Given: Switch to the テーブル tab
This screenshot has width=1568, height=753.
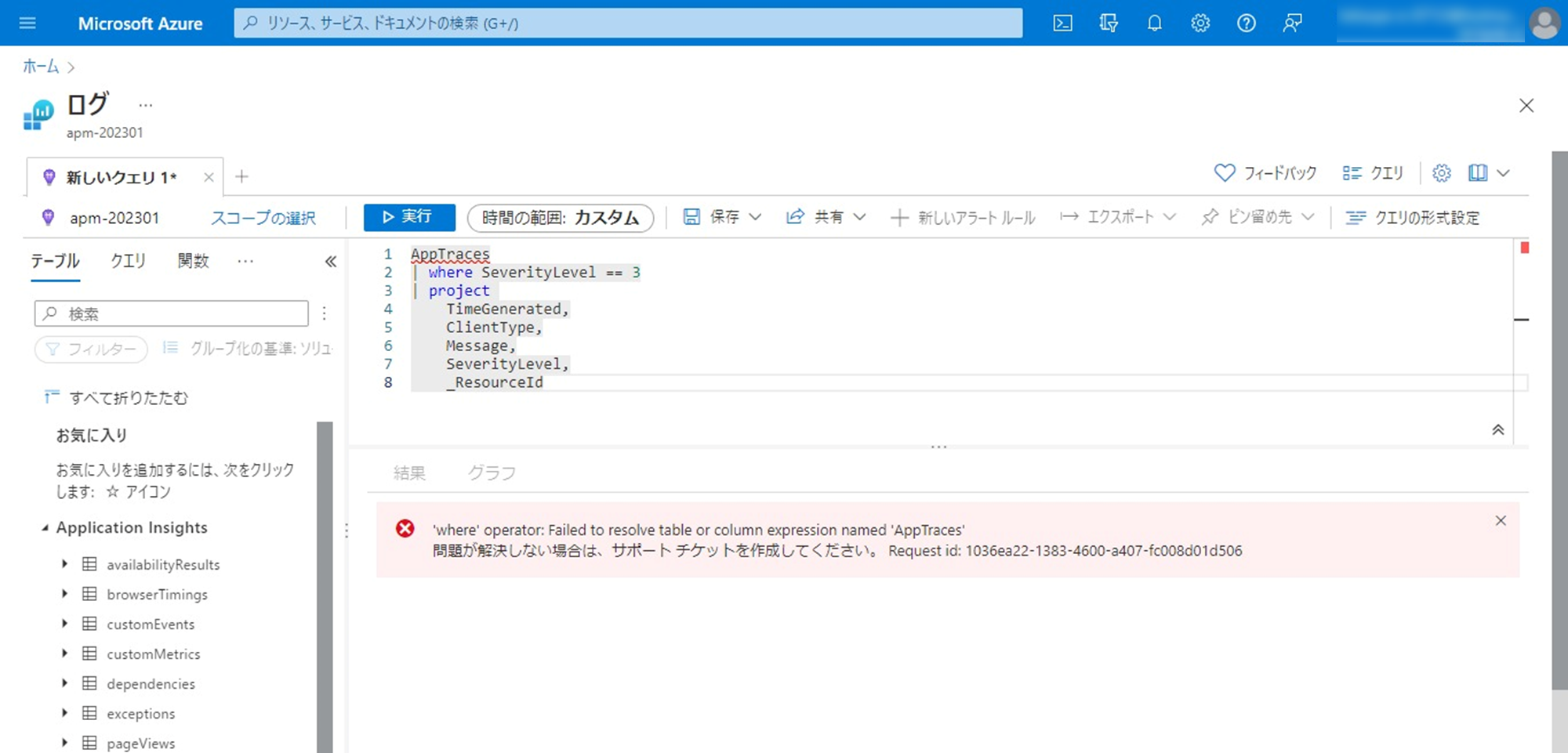Looking at the screenshot, I should coord(55,261).
